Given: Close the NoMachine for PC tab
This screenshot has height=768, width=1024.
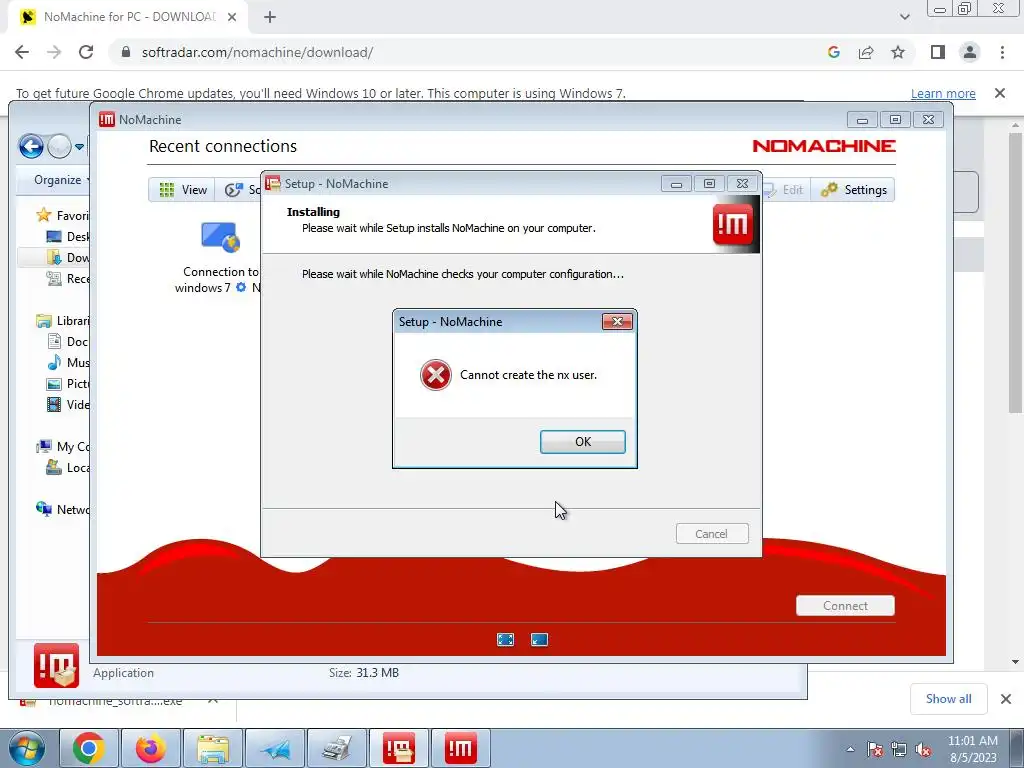Looking at the screenshot, I should [x=232, y=17].
